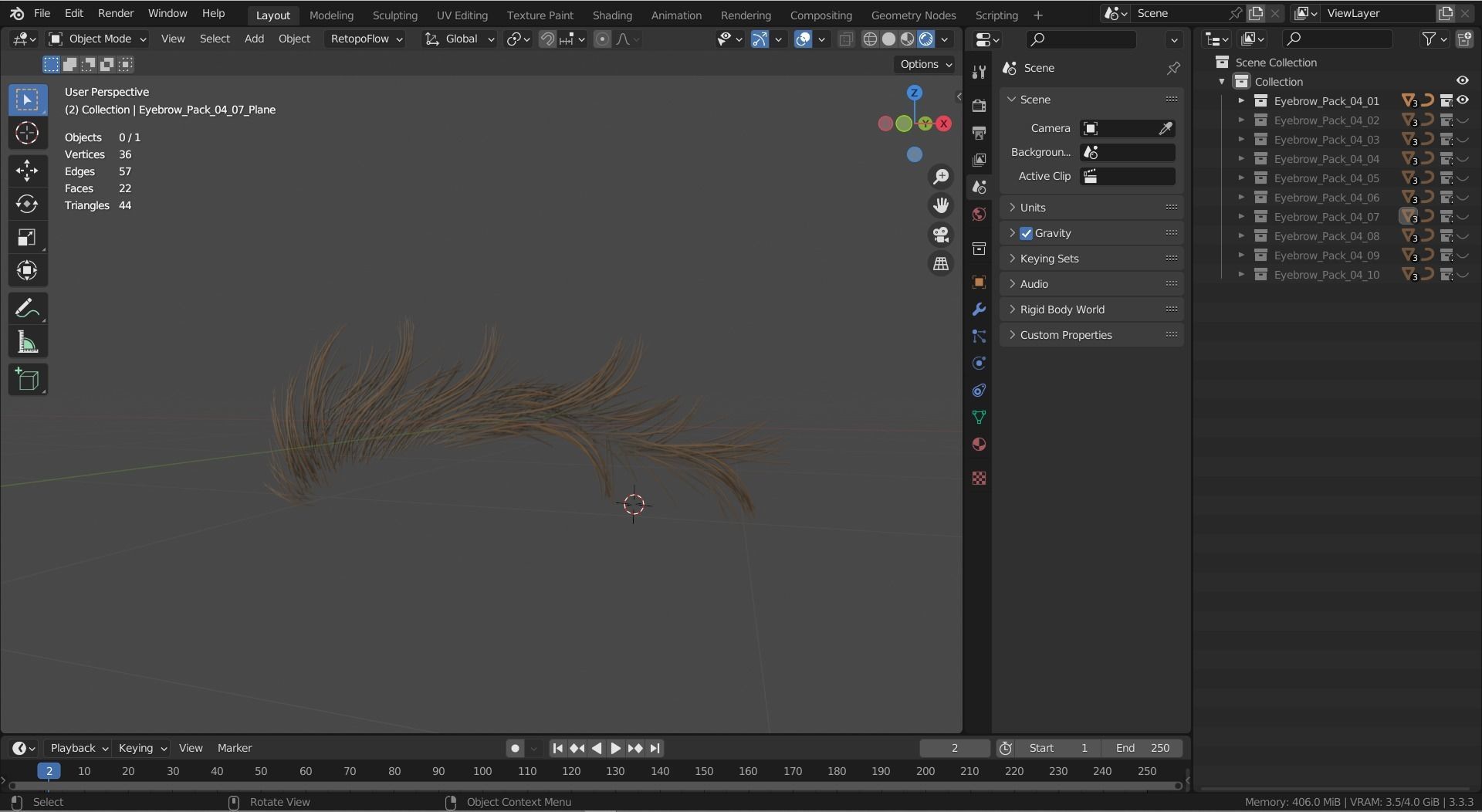The height and width of the screenshot is (812, 1482).
Task: Select the Transform tool
Action: pyautogui.click(x=27, y=271)
